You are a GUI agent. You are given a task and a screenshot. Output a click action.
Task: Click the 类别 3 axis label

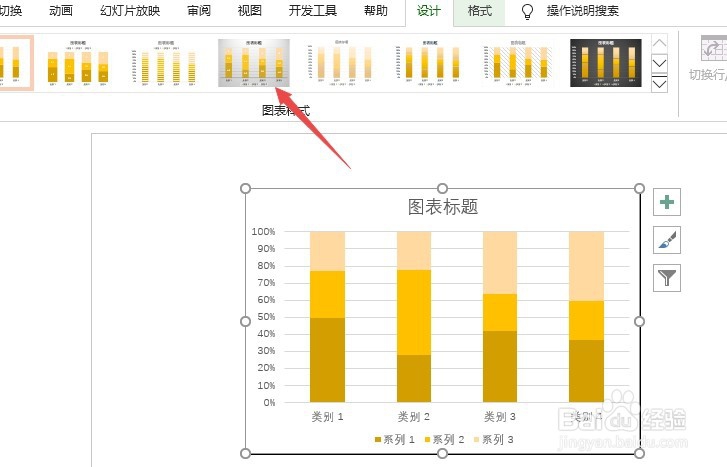coord(500,416)
